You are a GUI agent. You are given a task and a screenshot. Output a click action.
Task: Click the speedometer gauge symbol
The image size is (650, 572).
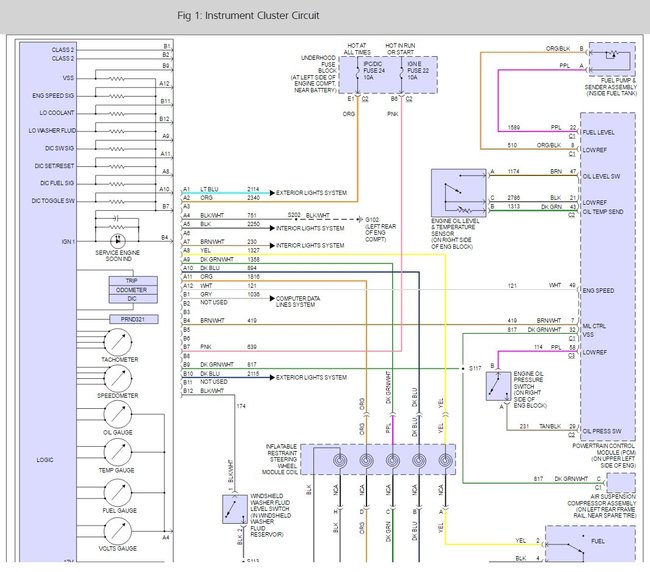point(119,379)
